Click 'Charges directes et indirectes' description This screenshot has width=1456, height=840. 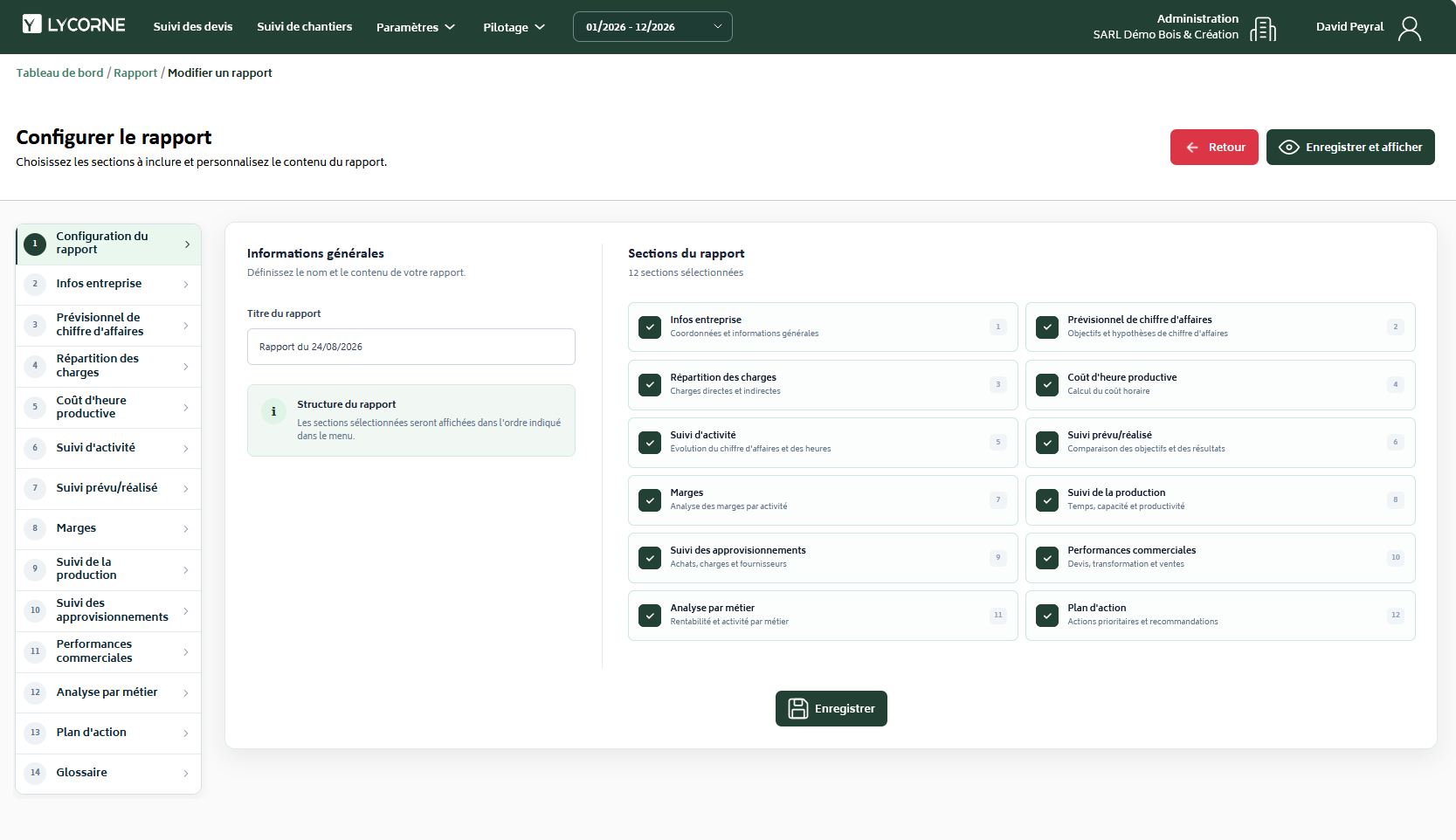coord(725,391)
